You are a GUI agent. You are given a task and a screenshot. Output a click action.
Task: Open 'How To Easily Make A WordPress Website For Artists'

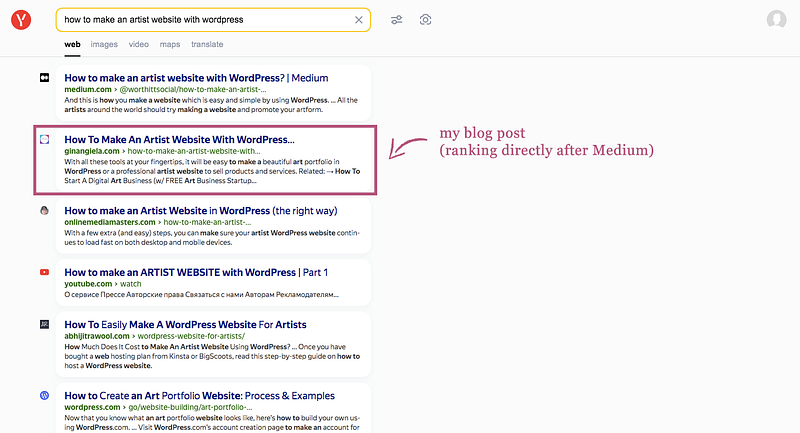(x=185, y=325)
